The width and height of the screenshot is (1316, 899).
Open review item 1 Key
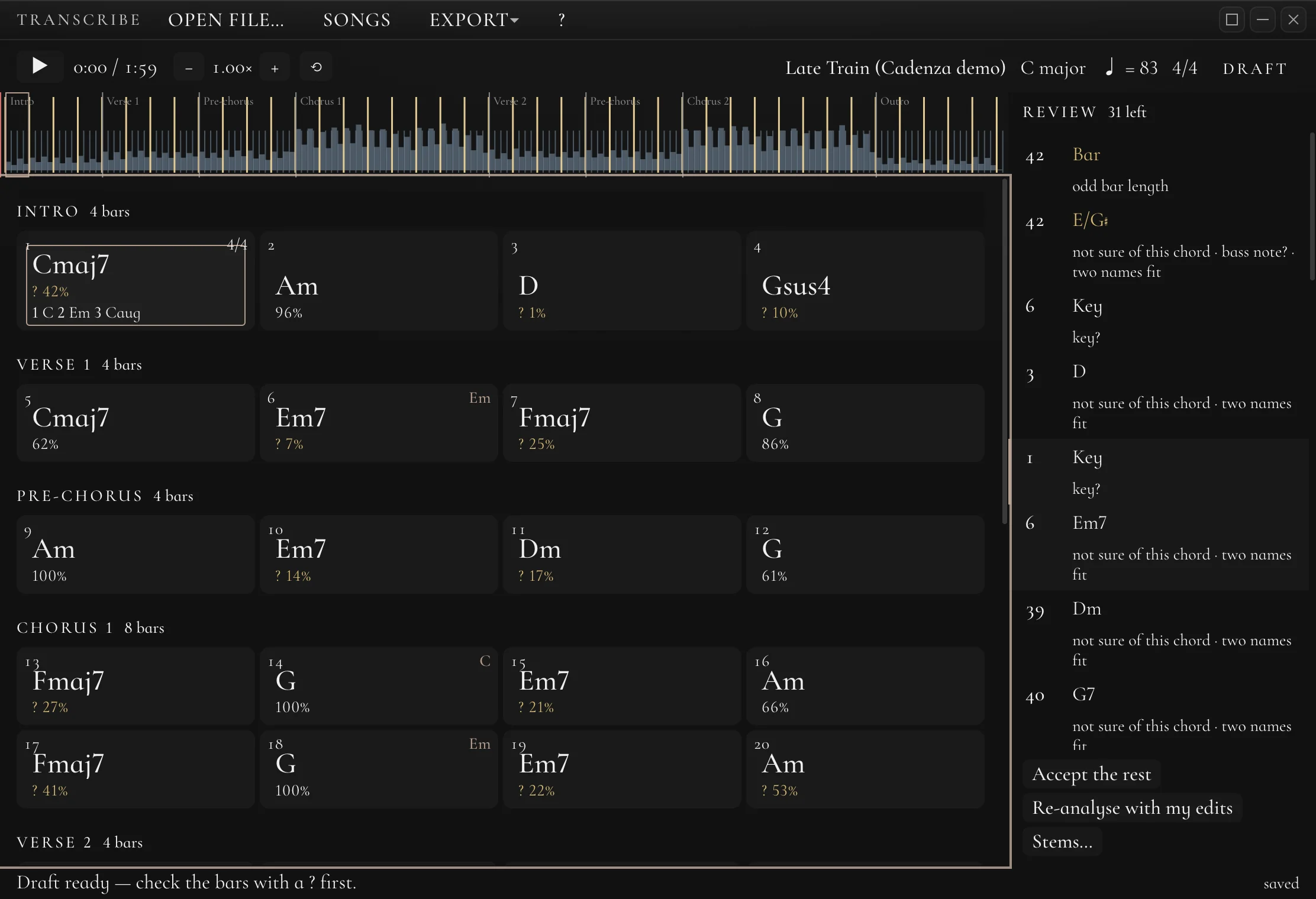(x=1161, y=472)
